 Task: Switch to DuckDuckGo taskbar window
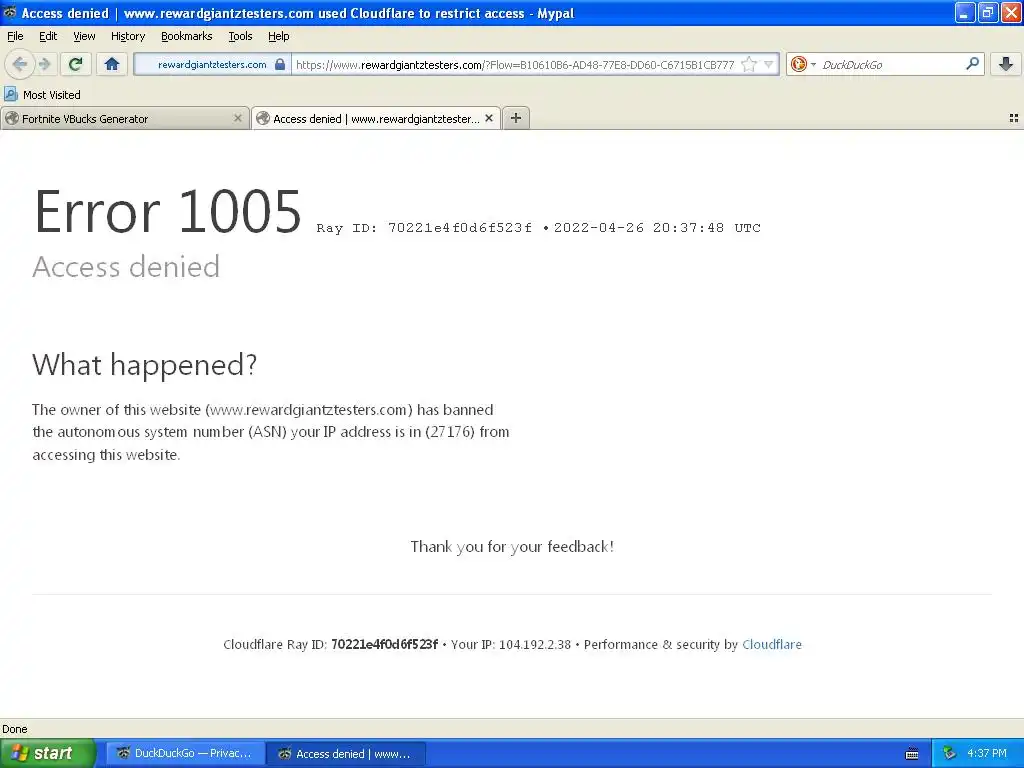185,753
